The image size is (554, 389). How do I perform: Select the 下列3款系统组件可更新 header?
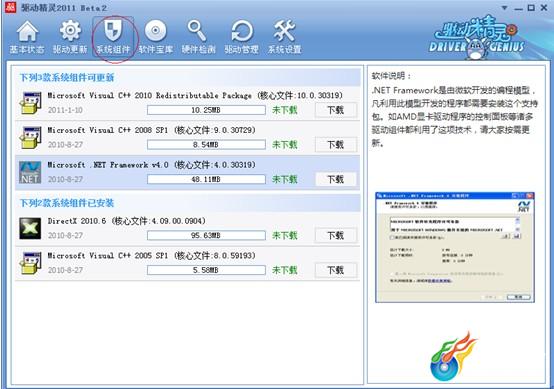click(67, 77)
